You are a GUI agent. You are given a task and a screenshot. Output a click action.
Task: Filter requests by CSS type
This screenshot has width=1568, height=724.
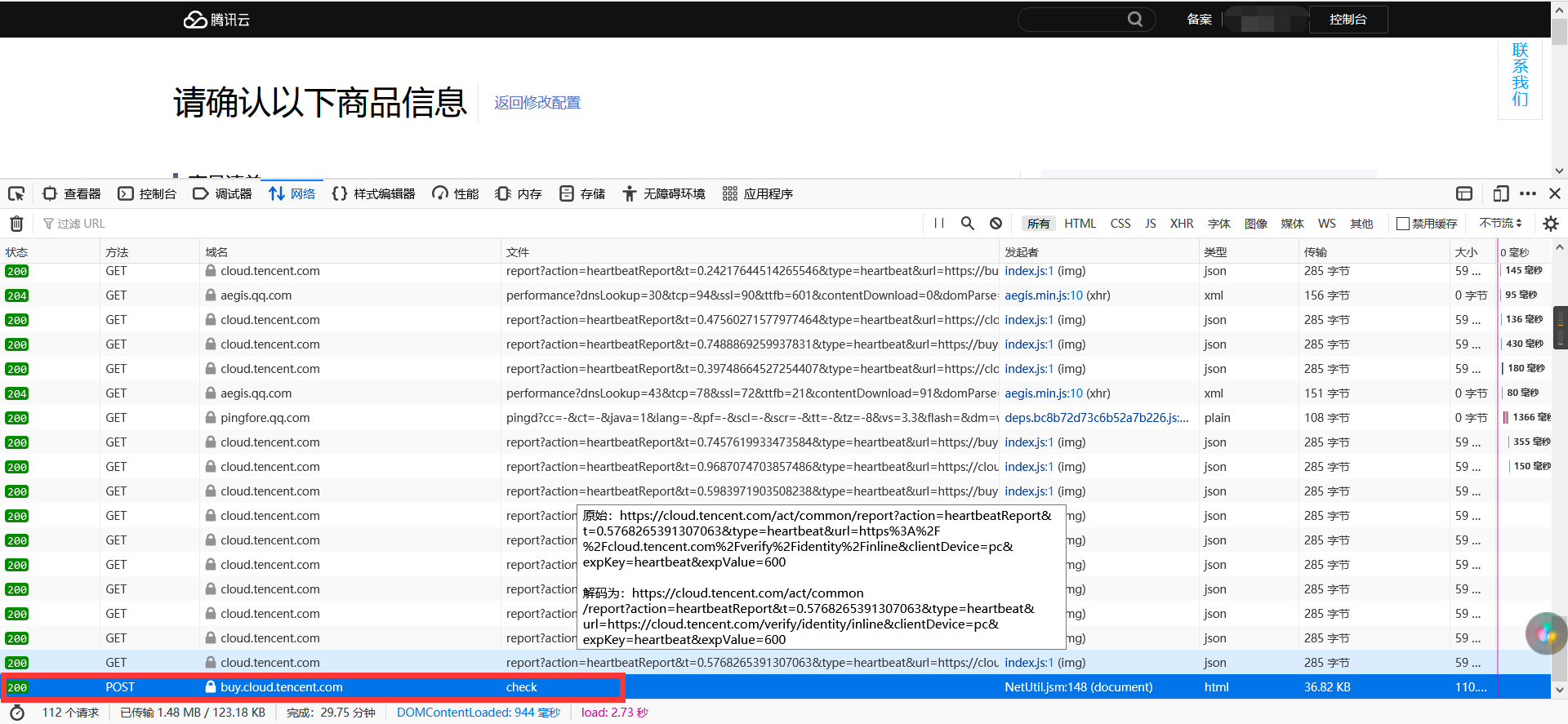(x=1120, y=223)
